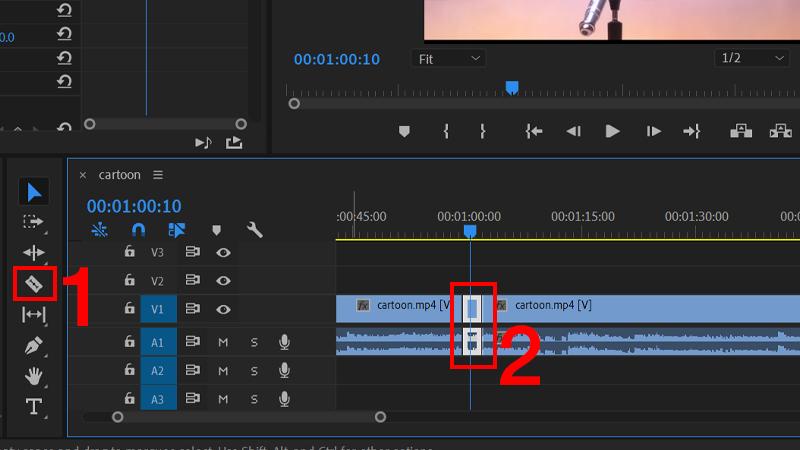Play the program monitor
Image resolution: width=800 pixels, height=450 pixels.
click(x=612, y=132)
